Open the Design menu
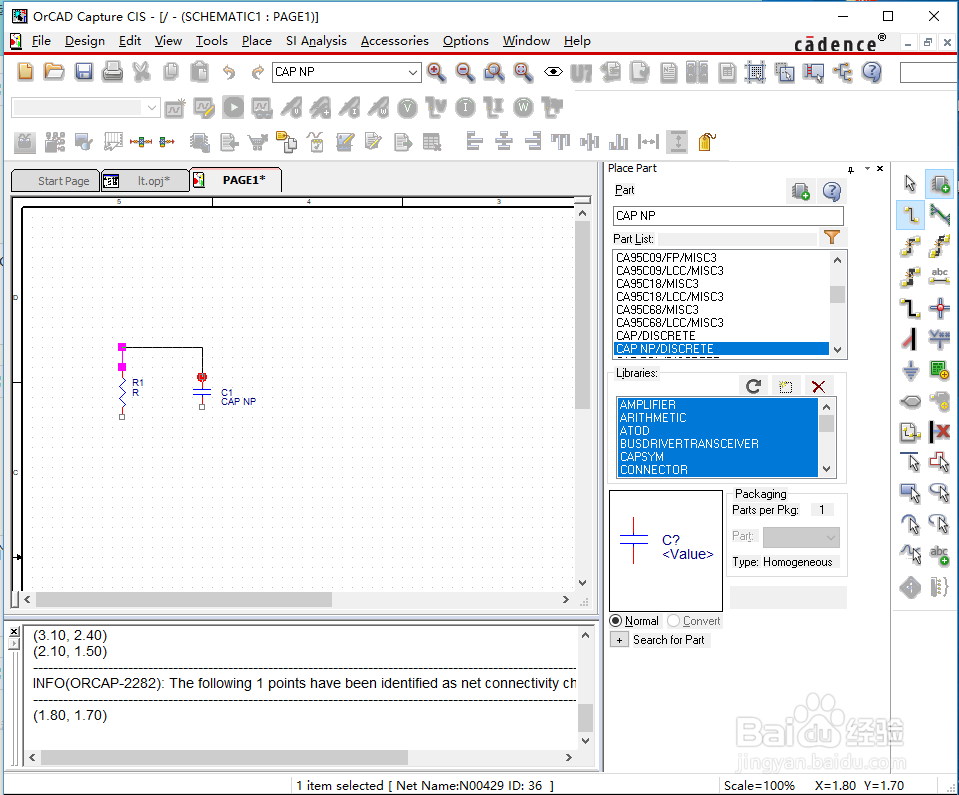 click(85, 41)
